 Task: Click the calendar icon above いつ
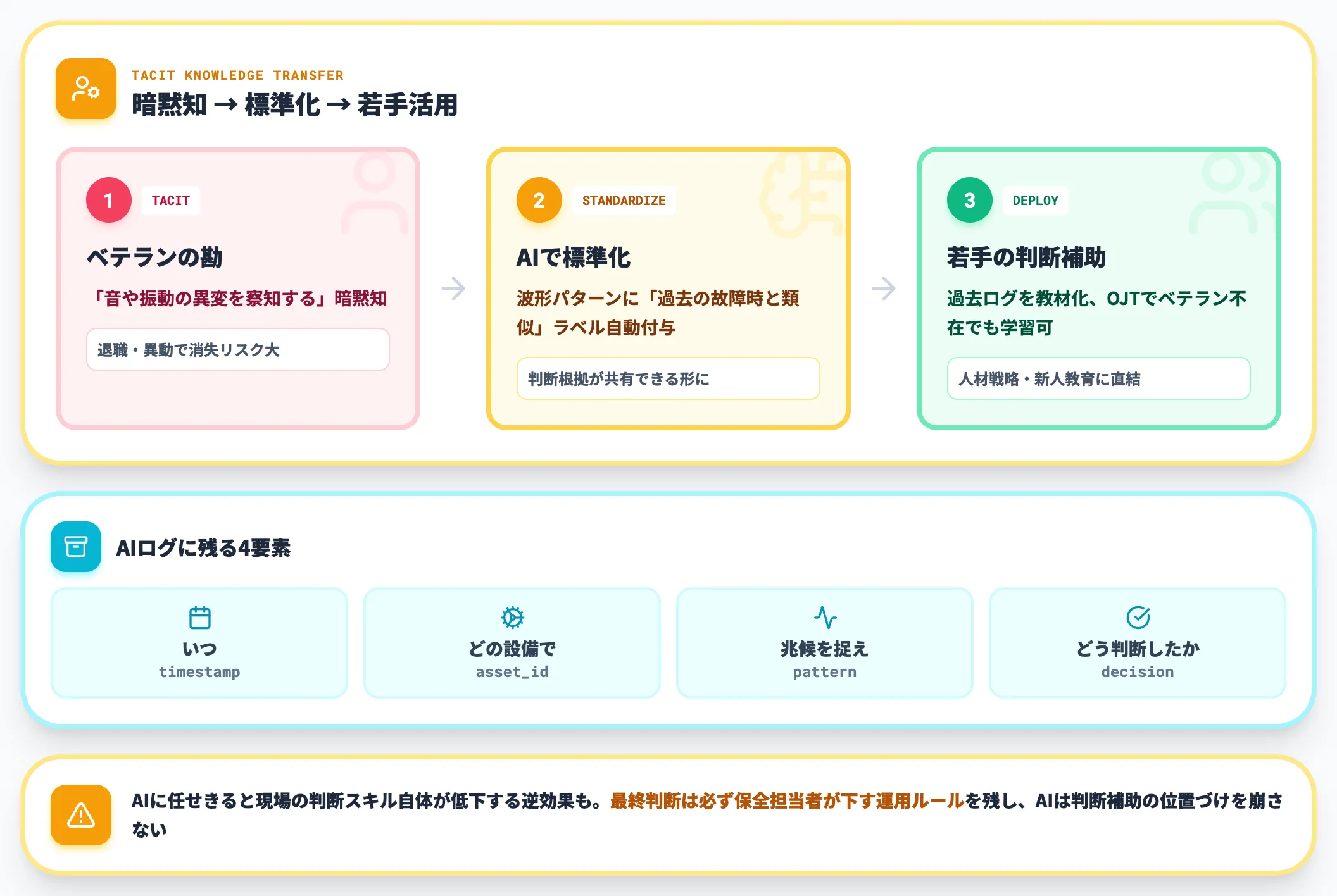click(x=199, y=618)
